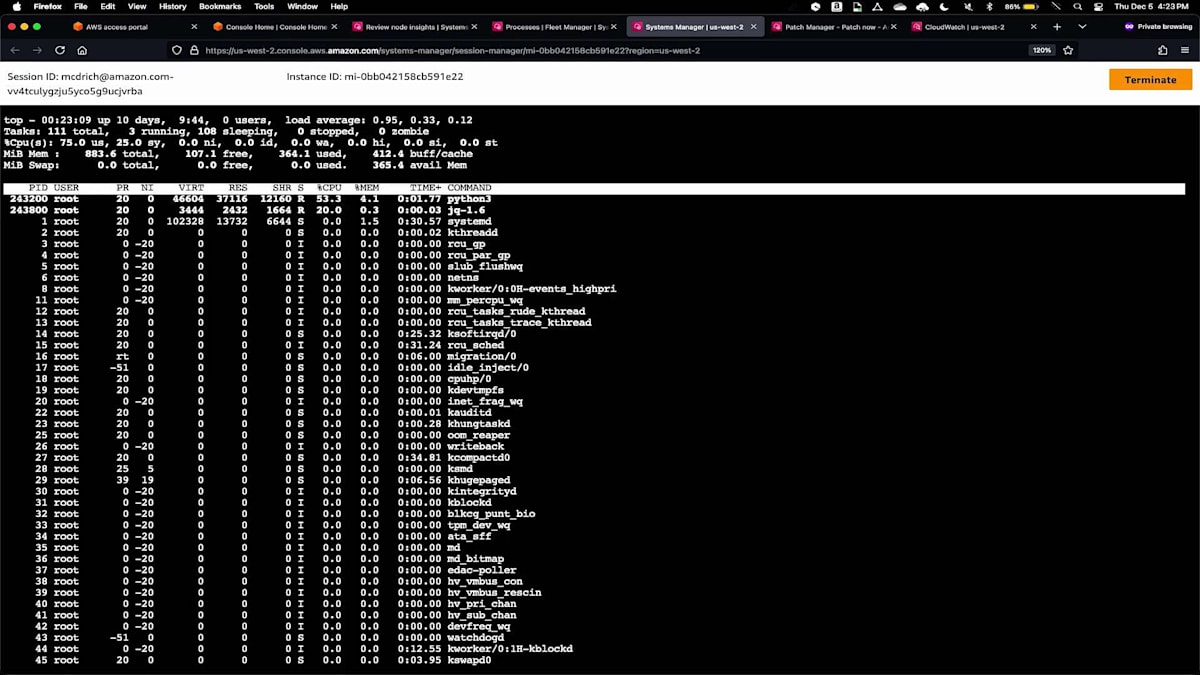Click the Instance ID mi-0bb042158cb591e22 text
This screenshot has height=675, width=1200.
[x=375, y=76]
